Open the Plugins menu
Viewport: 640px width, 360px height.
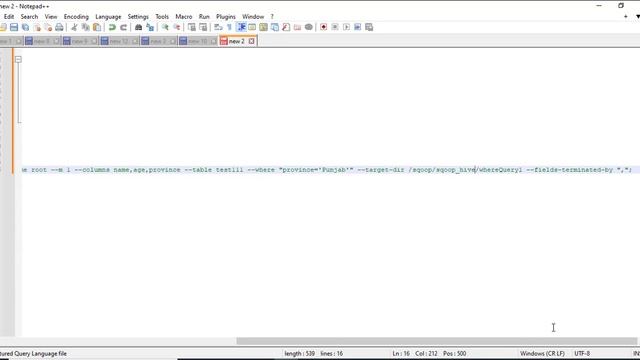[x=226, y=17]
